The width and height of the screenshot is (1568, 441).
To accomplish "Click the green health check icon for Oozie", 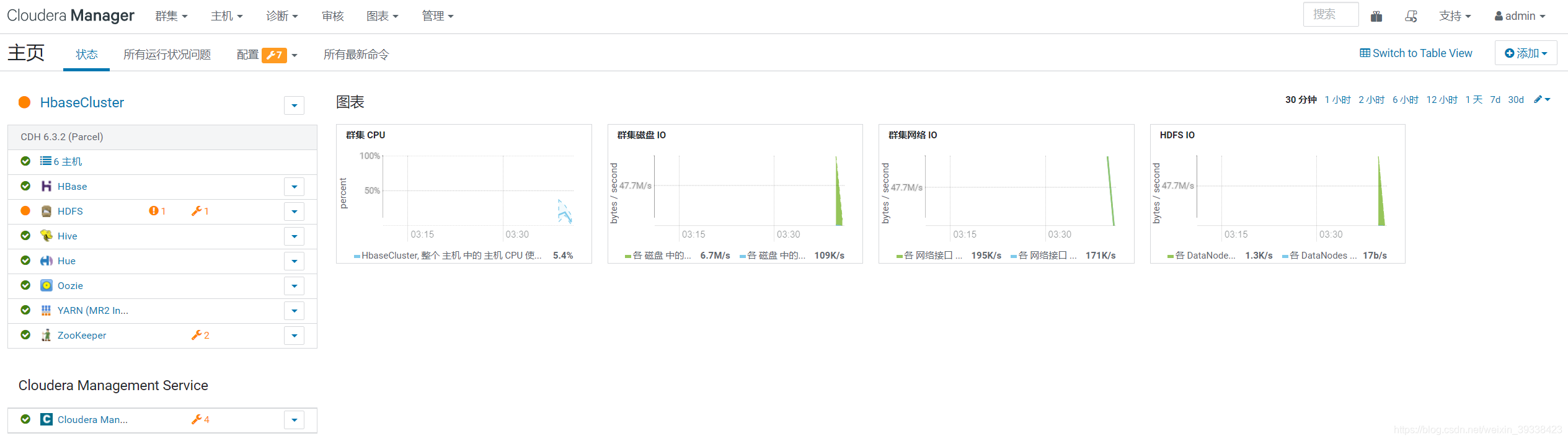I will tap(25, 285).
